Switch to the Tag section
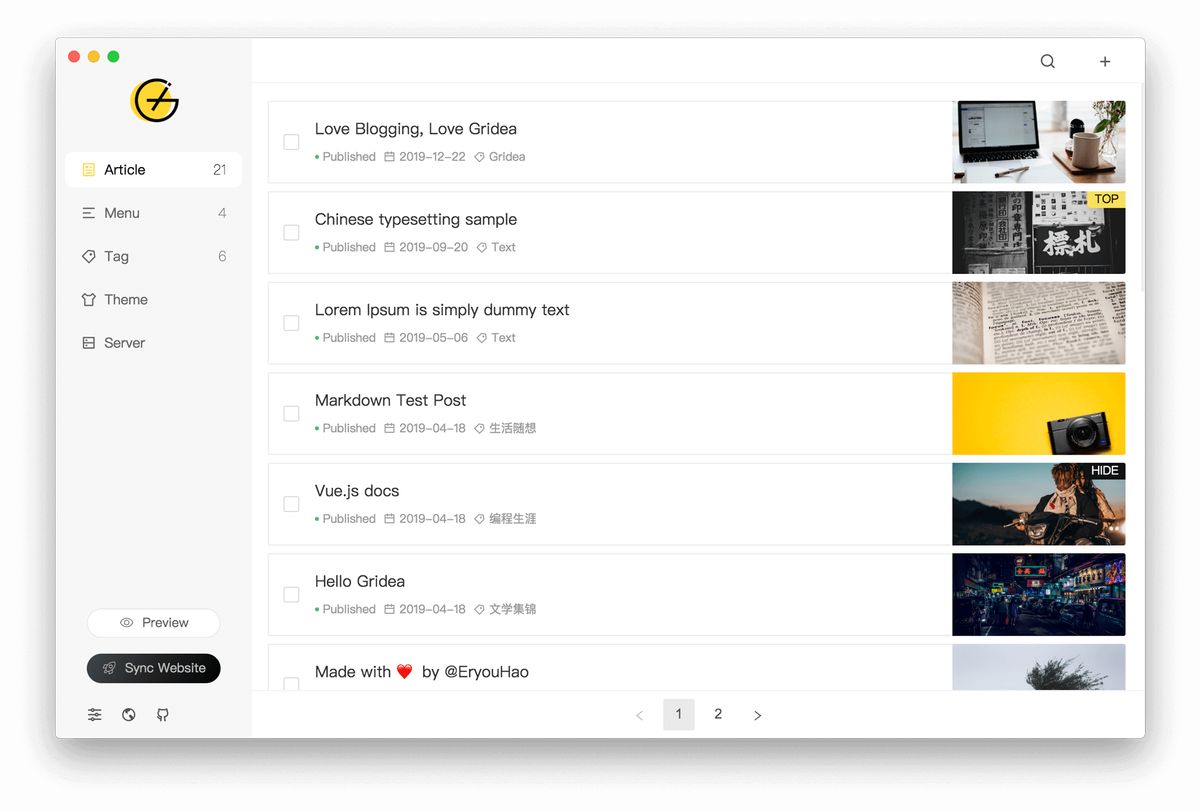The image size is (1200, 811). (114, 256)
